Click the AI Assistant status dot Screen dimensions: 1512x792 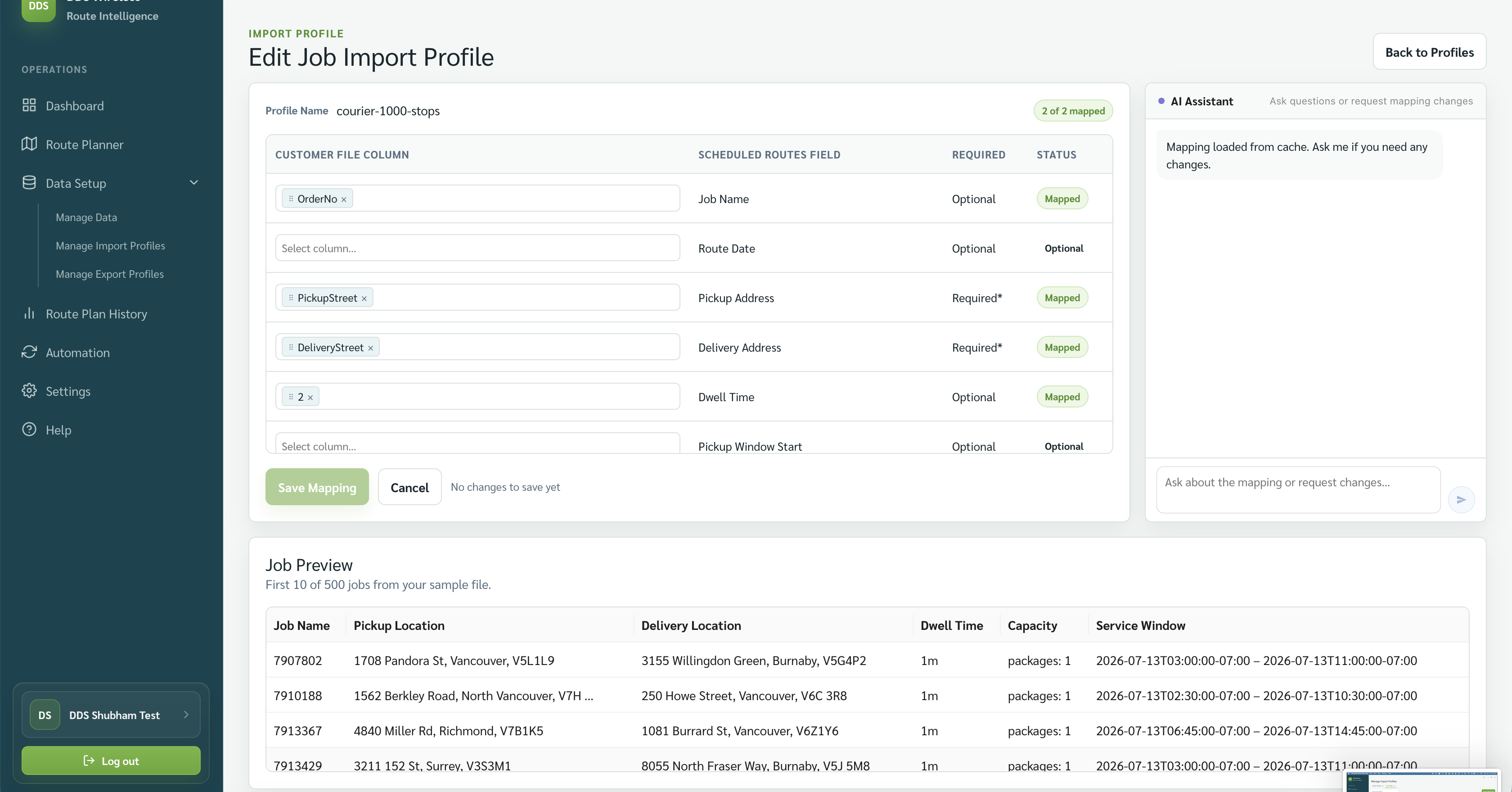1161,101
